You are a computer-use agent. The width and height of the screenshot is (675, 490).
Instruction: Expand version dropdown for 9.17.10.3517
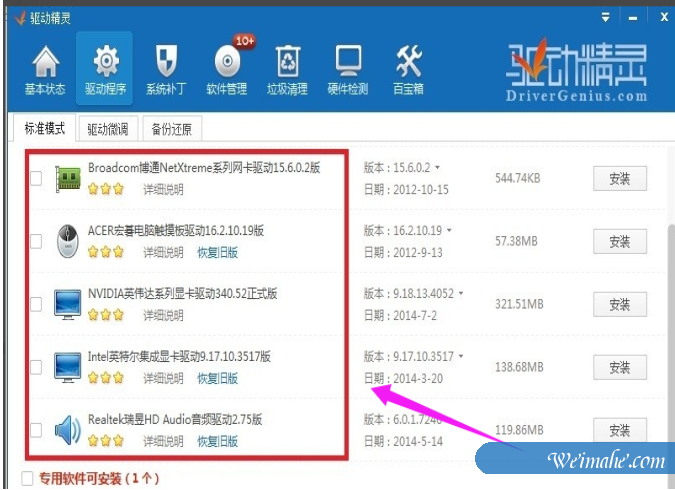point(461,356)
